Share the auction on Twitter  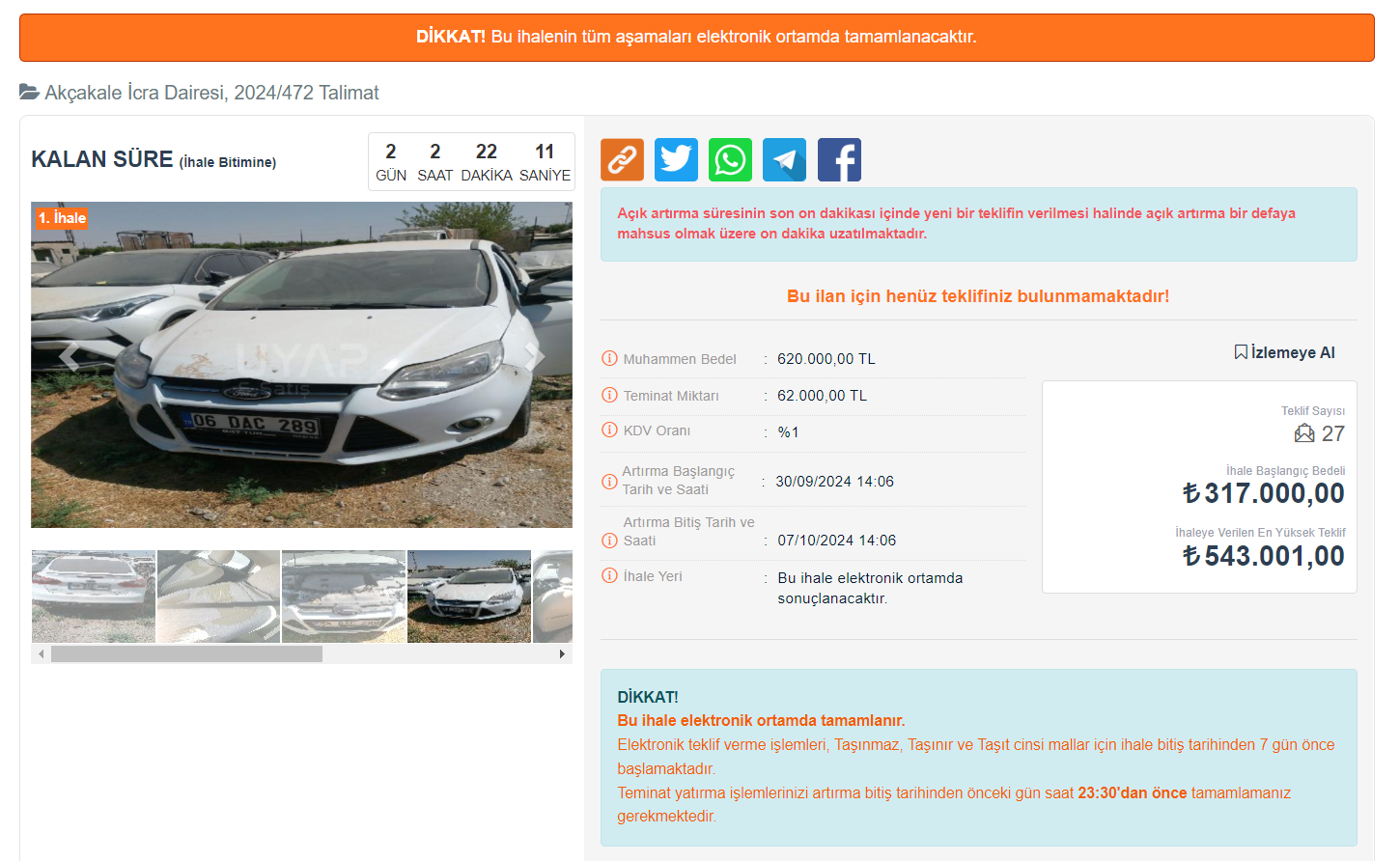[x=676, y=159]
